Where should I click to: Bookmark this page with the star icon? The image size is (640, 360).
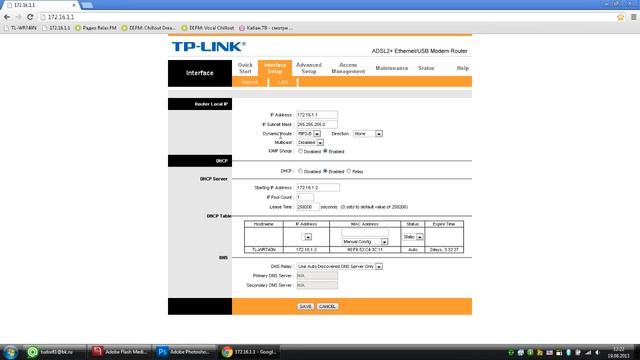pyautogui.click(x=620, y=17)
